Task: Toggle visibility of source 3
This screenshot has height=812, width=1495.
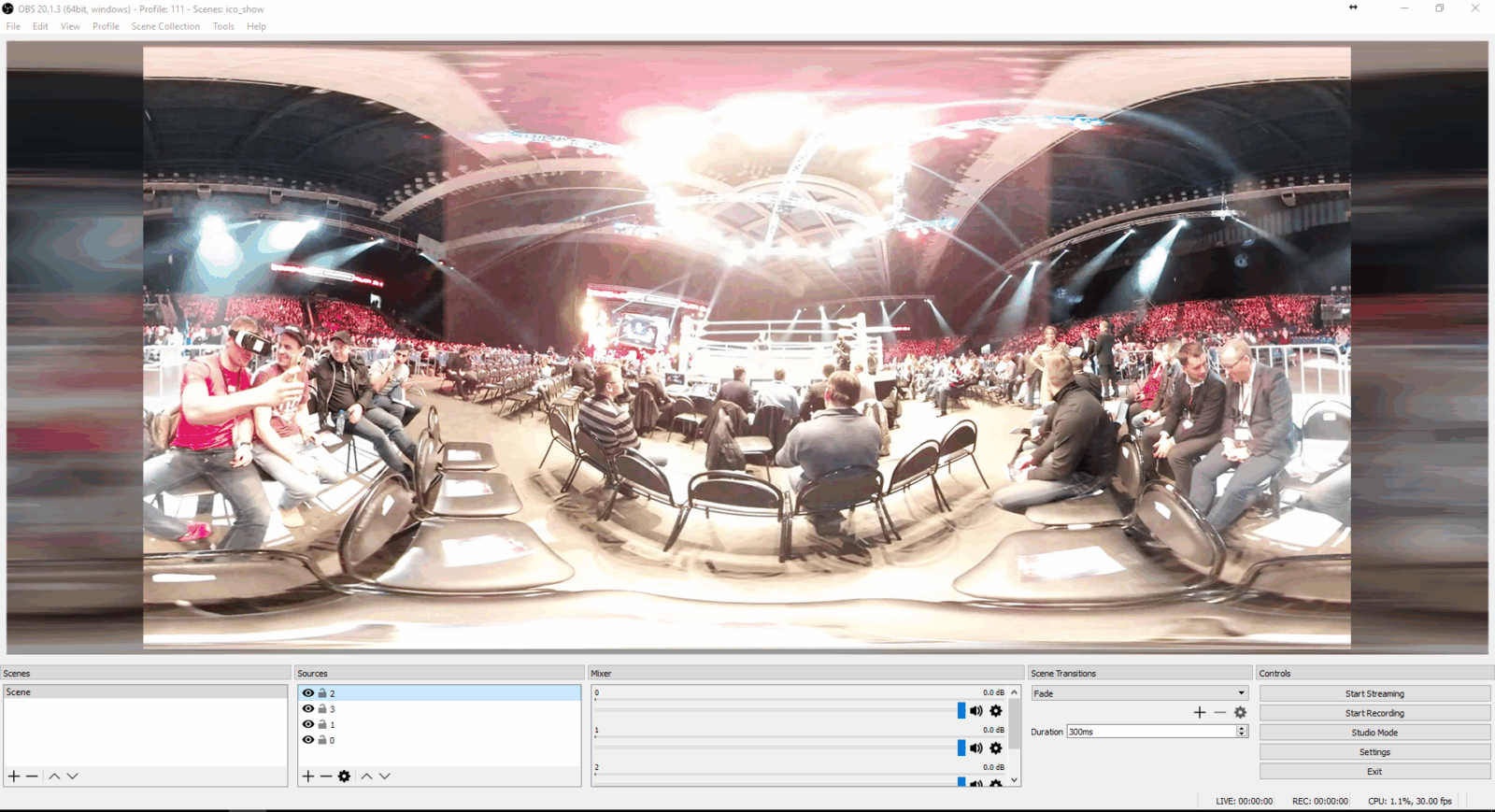Action: (x=308, y=709)
